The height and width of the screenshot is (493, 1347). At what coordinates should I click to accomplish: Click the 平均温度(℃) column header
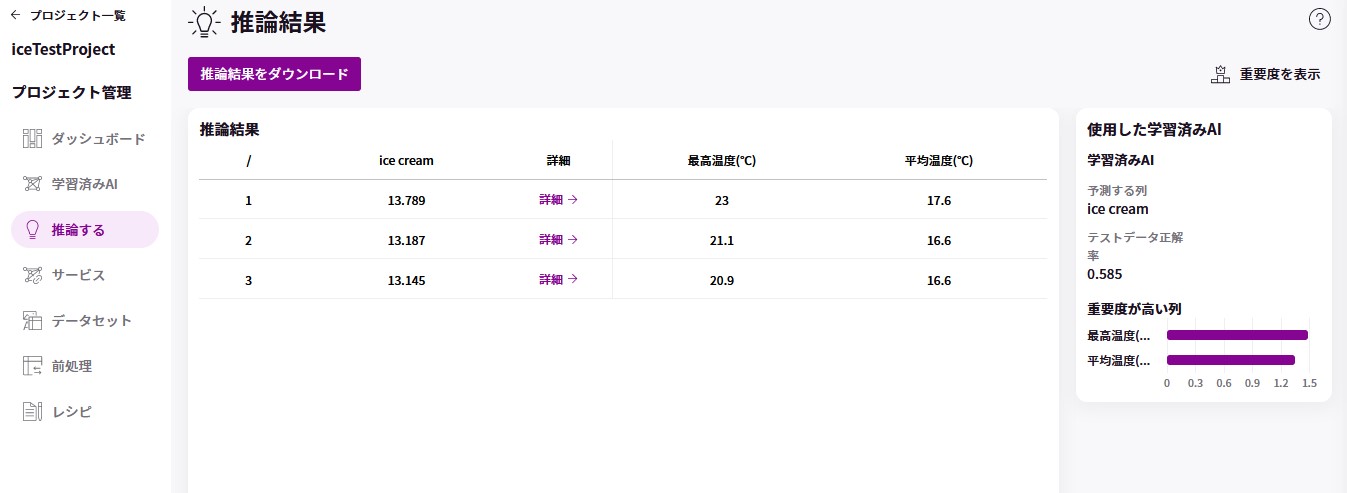pyautogui.click(x=939, y=160)
